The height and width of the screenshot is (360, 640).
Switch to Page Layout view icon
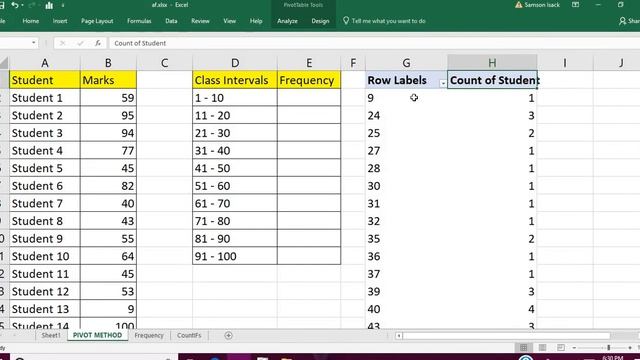[542, 347]
